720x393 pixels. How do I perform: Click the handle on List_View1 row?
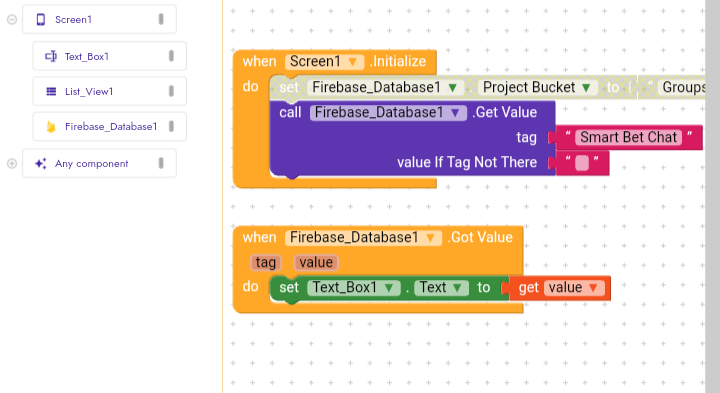pyautogui.click(x=171, y=91)
